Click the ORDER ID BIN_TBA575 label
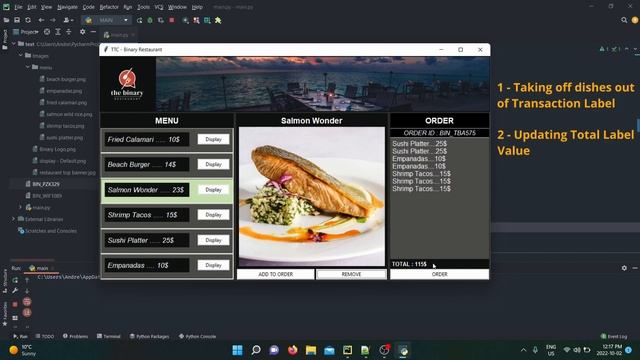 440,133
